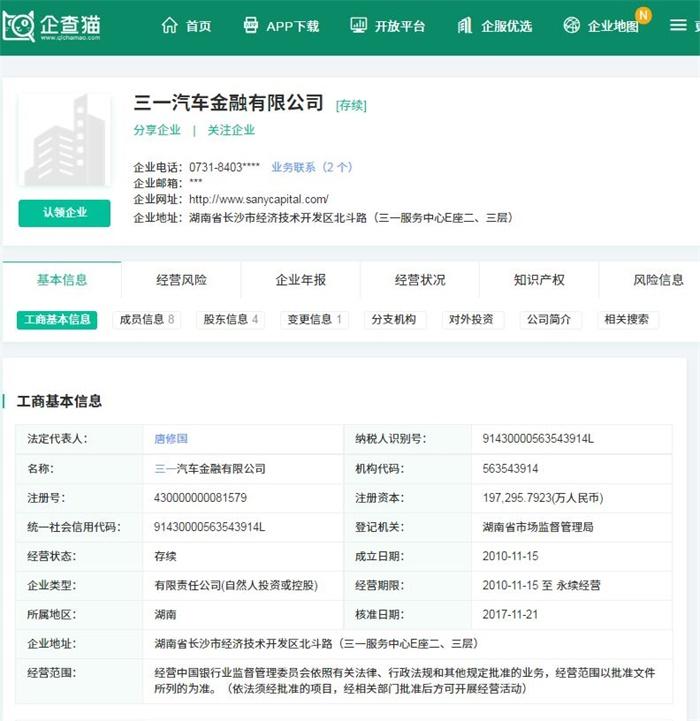Screen dimensions: 700x721
Task: Click the 分享企业 link
Action: (x=157, y=130)
